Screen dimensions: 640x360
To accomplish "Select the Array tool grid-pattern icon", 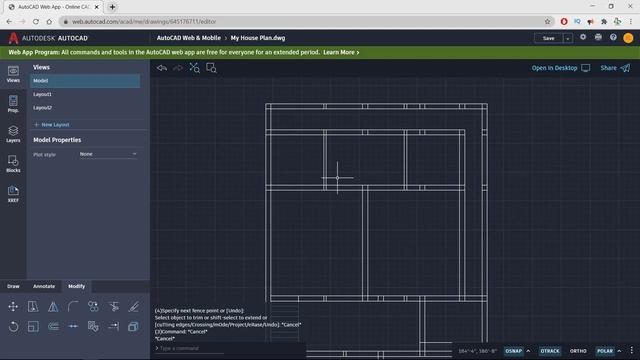I will click(x=93, y=327).
